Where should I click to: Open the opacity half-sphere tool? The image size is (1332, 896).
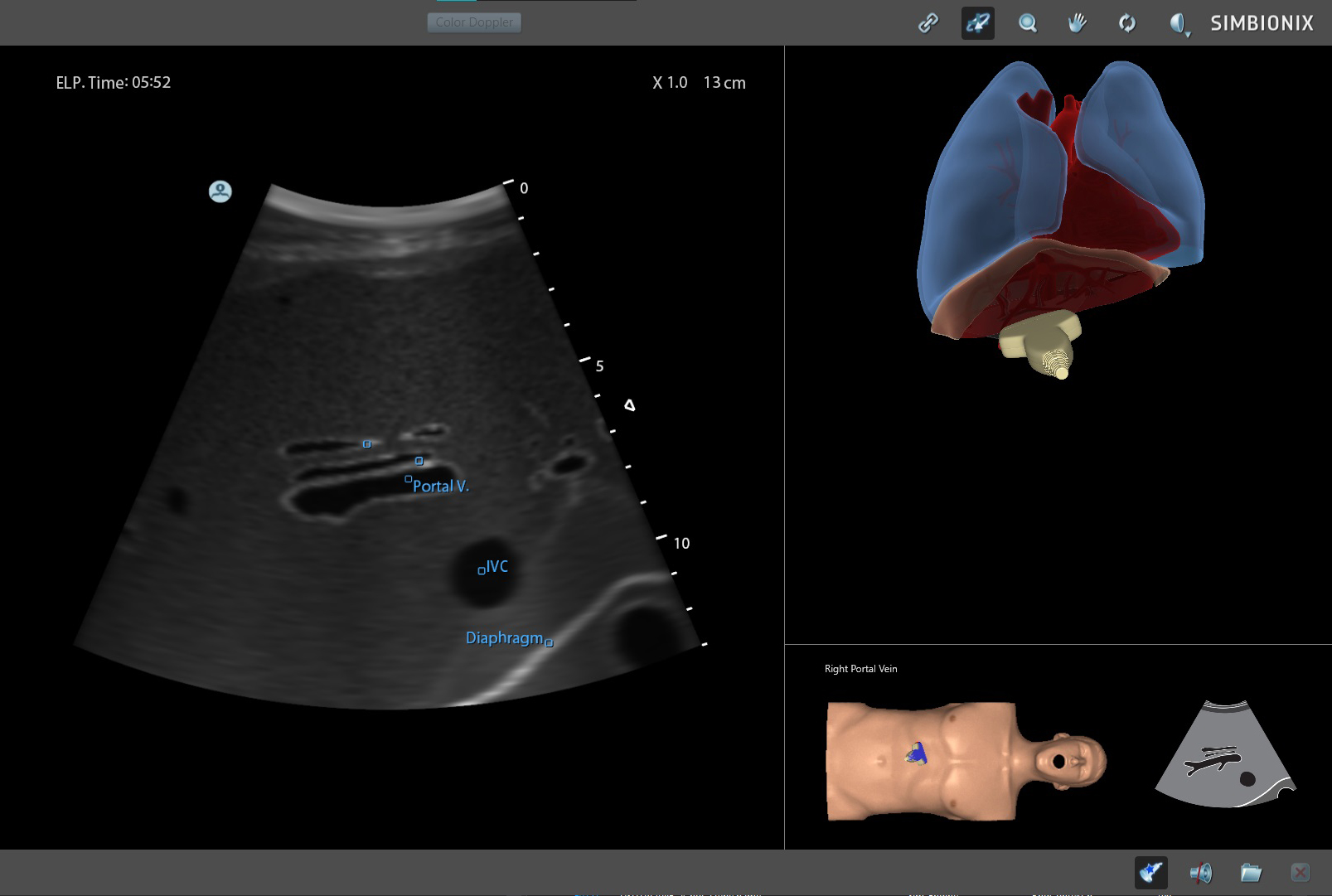coord(1177,22)
